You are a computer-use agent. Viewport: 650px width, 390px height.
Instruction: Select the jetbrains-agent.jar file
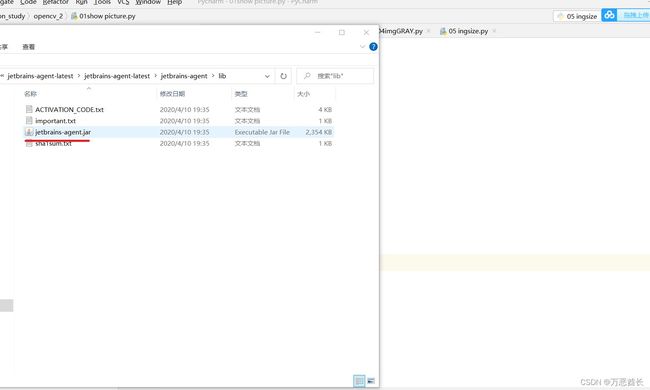tap(63, 132)
